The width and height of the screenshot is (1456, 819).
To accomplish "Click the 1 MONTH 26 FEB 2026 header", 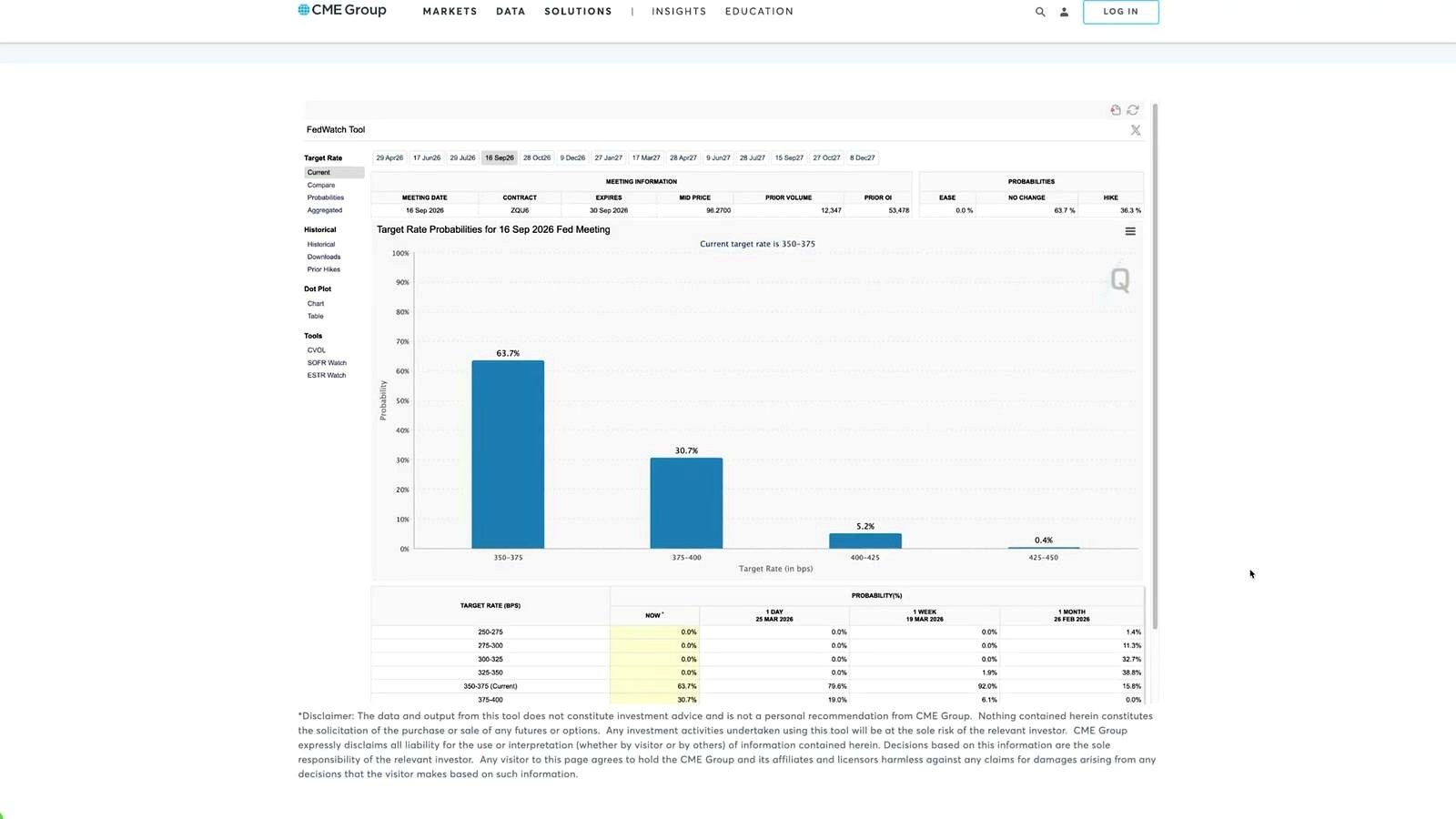I will [1072, 615].
